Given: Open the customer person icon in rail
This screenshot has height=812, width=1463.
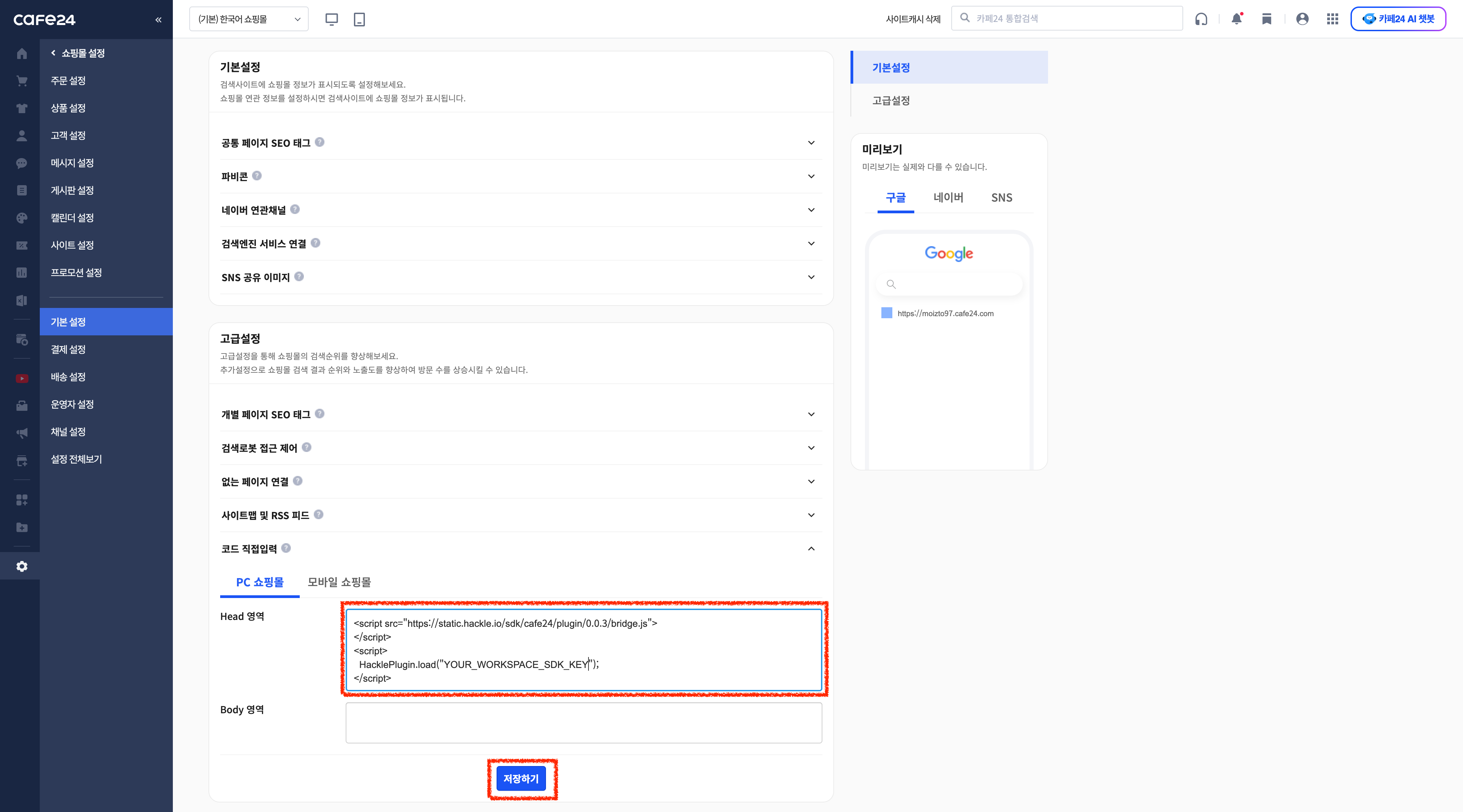Looking at the screenshot, I should pos(22,136).
